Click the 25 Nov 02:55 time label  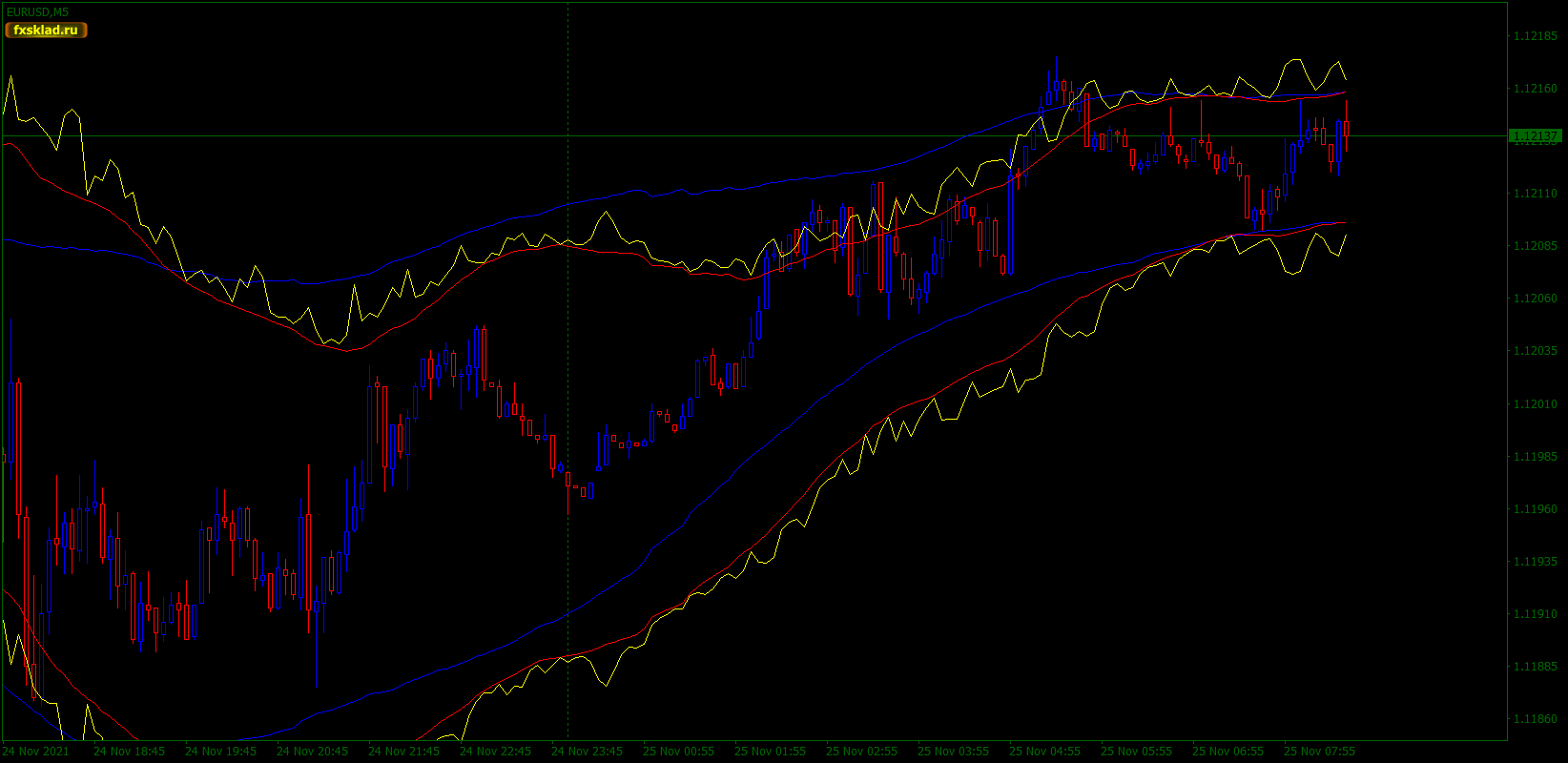pos(861,752)
